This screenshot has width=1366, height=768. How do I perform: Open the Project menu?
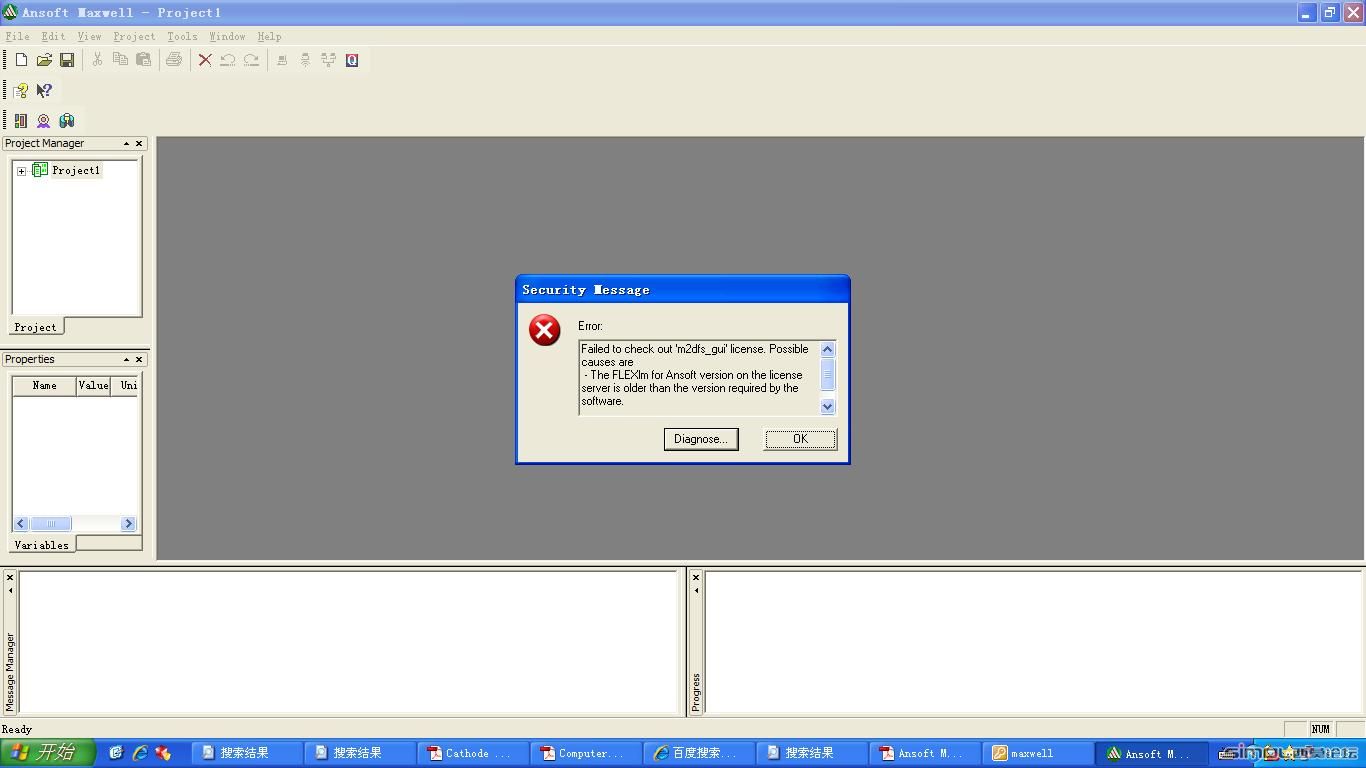click(x=134, y=36)
